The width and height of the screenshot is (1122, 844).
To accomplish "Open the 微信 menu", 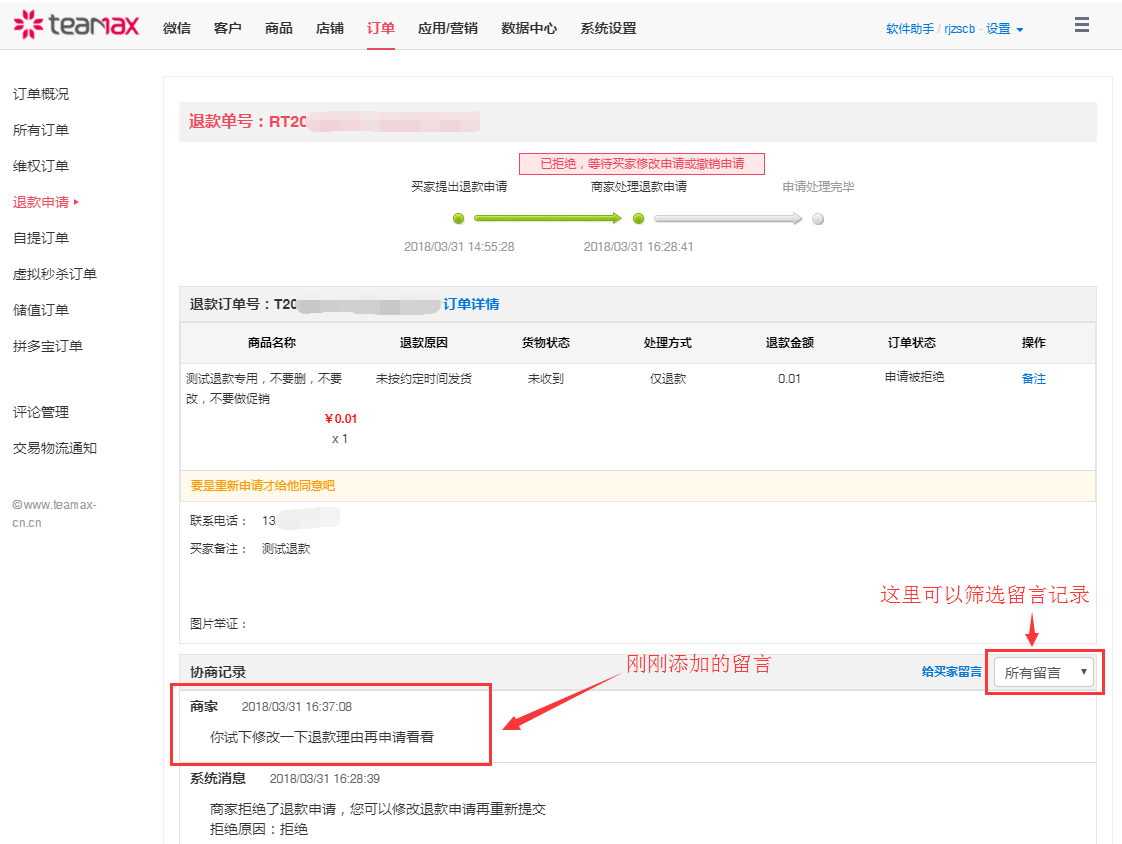I will [177, 28].
